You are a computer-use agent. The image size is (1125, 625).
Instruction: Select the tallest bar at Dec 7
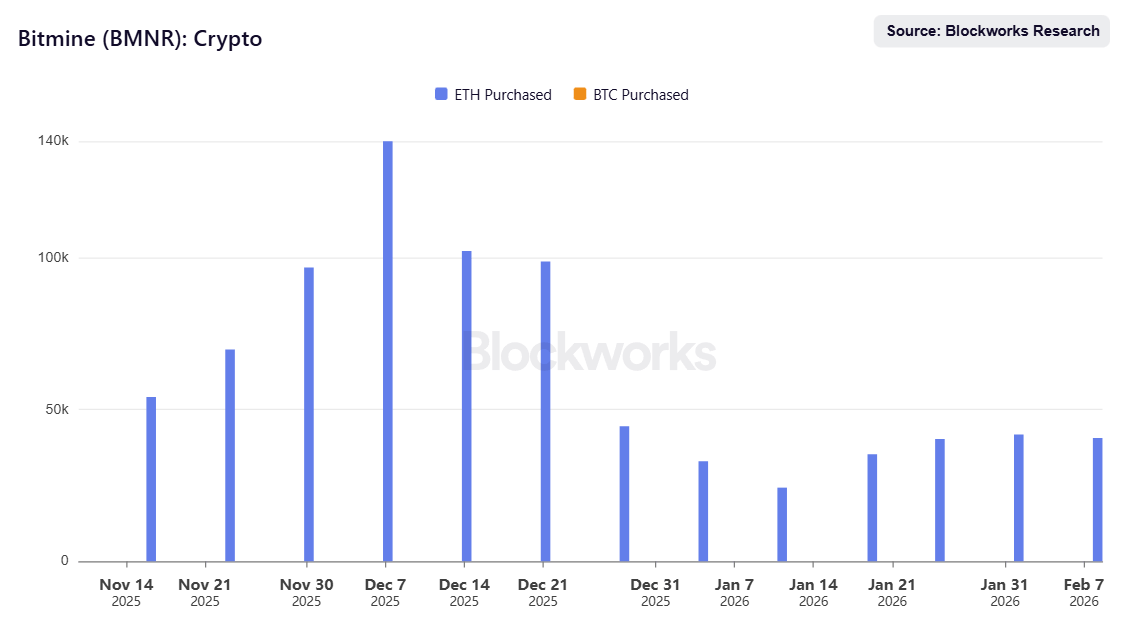[388, 350]
